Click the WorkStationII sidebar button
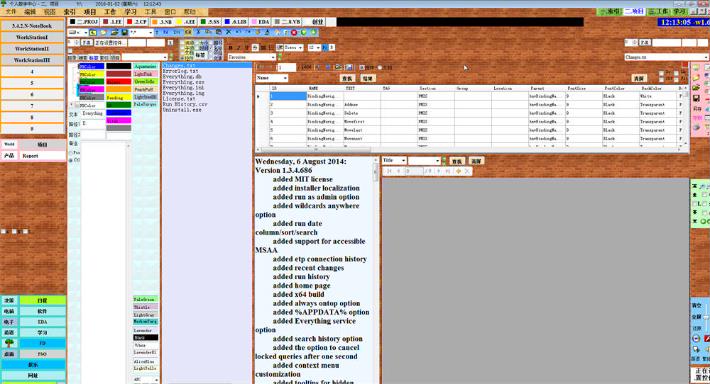The width and height of the screenshot is (710, 384). [x=32, y=48]
